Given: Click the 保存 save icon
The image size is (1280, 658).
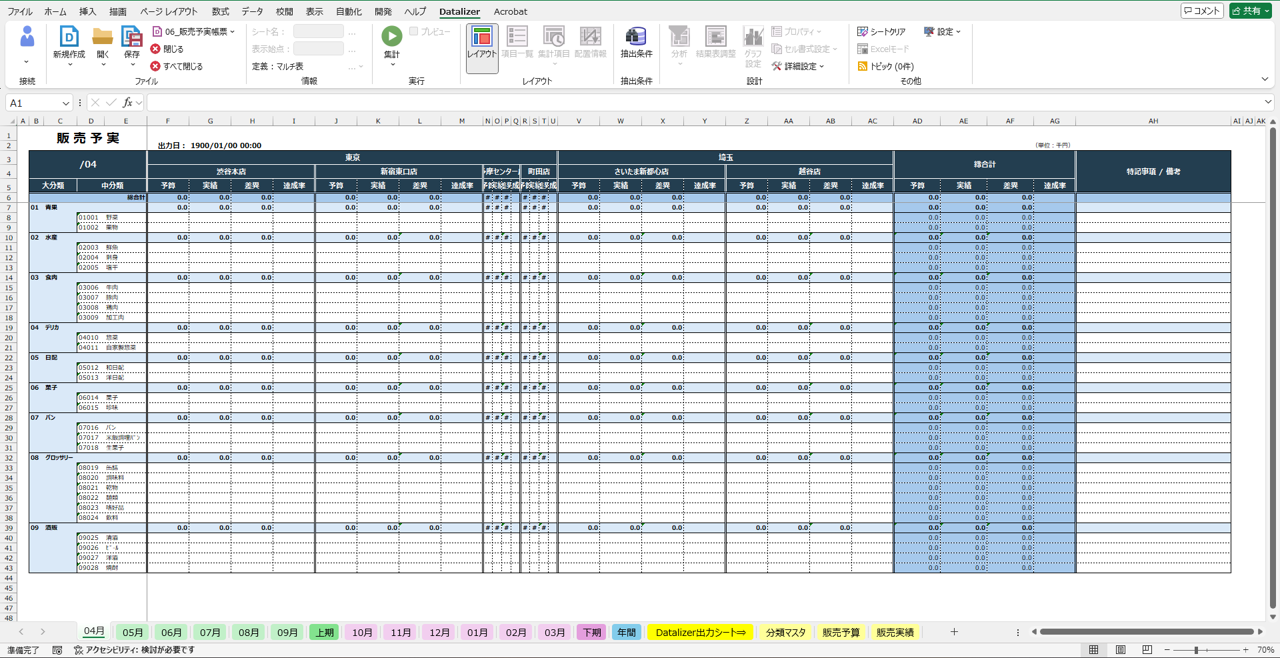Looking at the screenshot, I should [132, 37].
